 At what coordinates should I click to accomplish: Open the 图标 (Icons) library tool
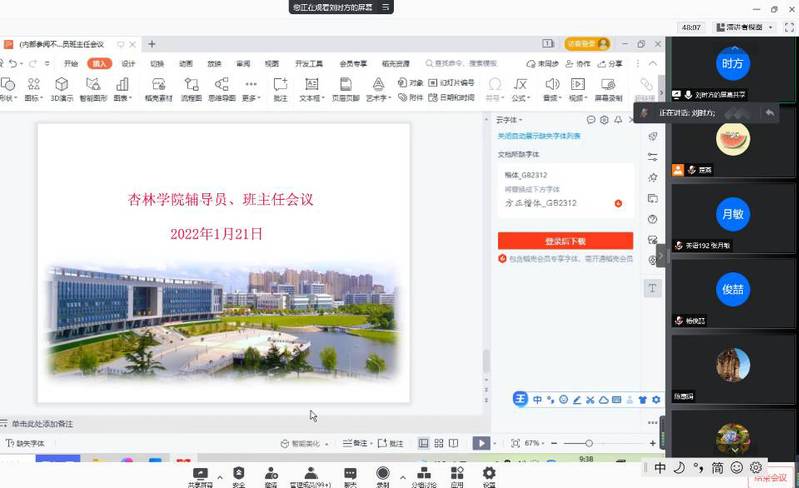[34, 89]
